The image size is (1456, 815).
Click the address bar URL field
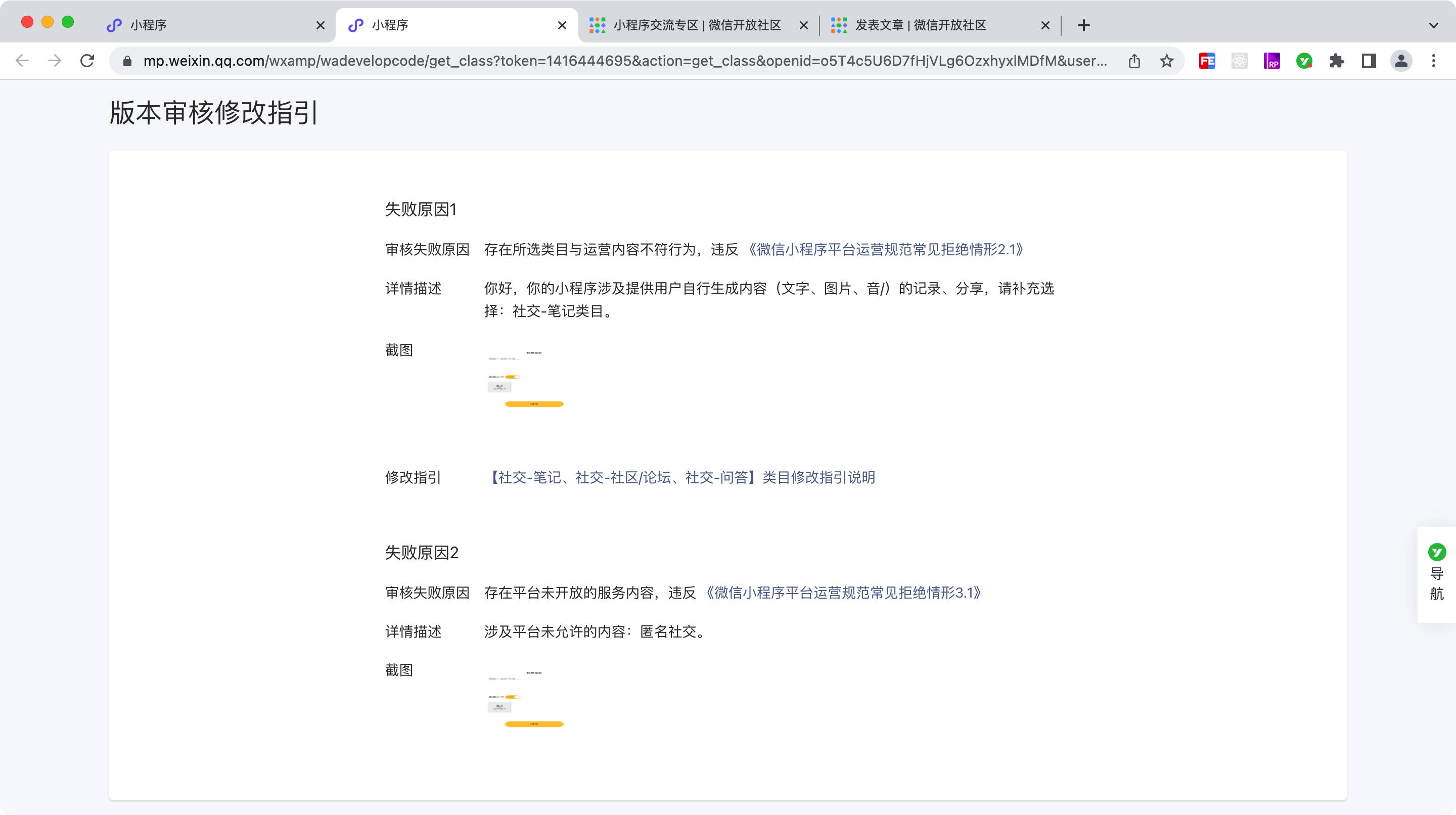click(622, 61)
